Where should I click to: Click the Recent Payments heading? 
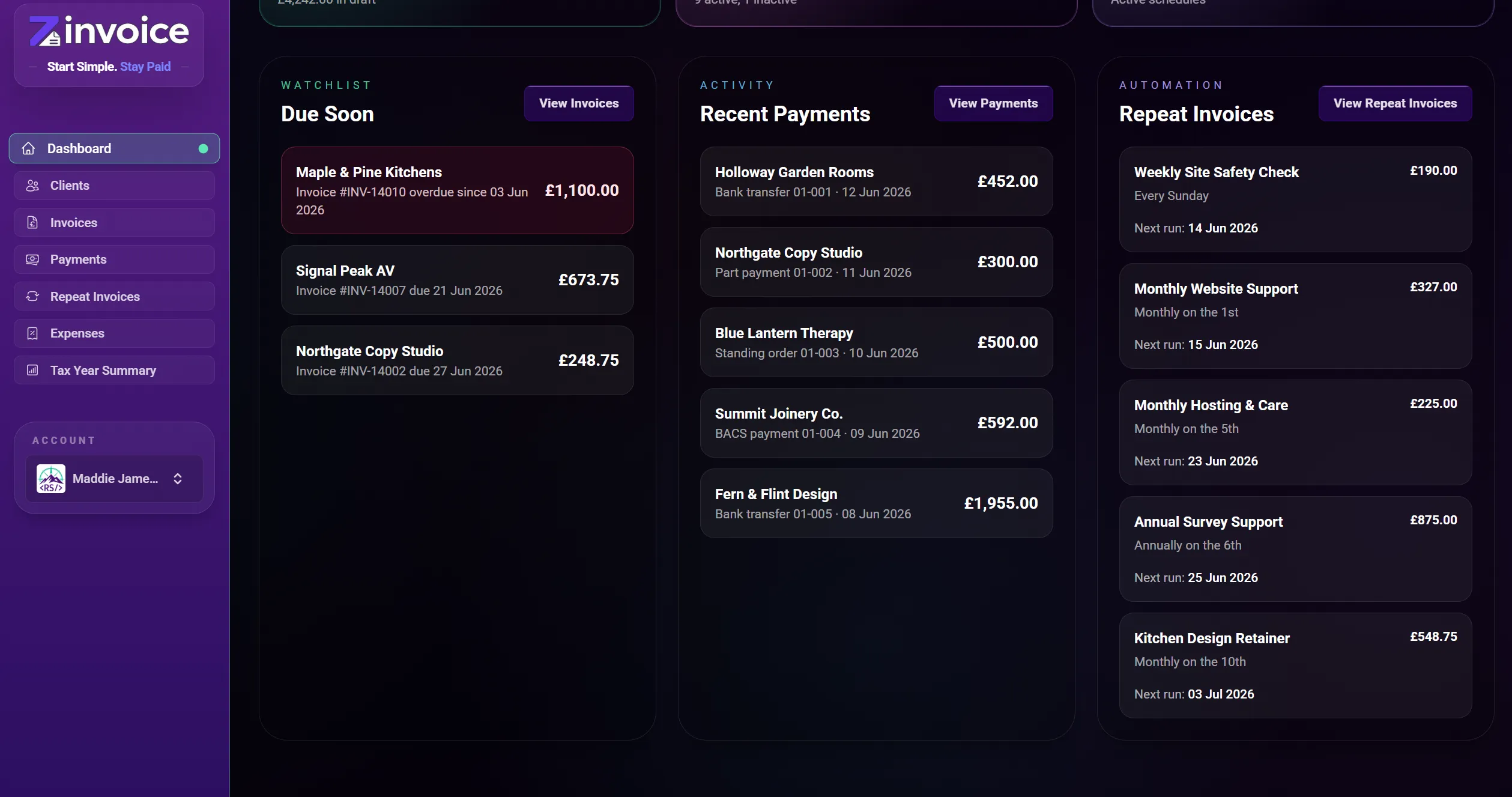(785, 114)
